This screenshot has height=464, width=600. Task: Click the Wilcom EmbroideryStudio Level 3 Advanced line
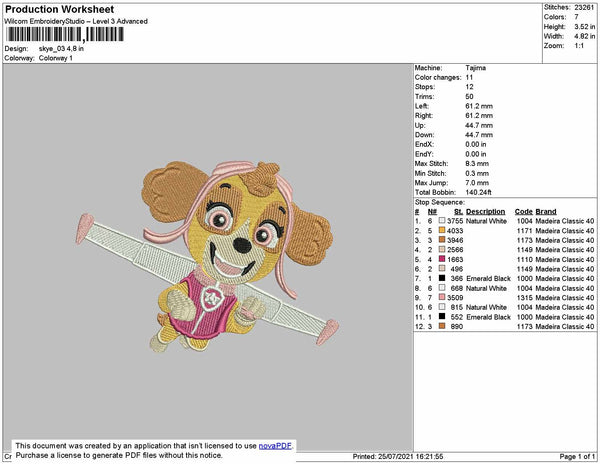76,21
